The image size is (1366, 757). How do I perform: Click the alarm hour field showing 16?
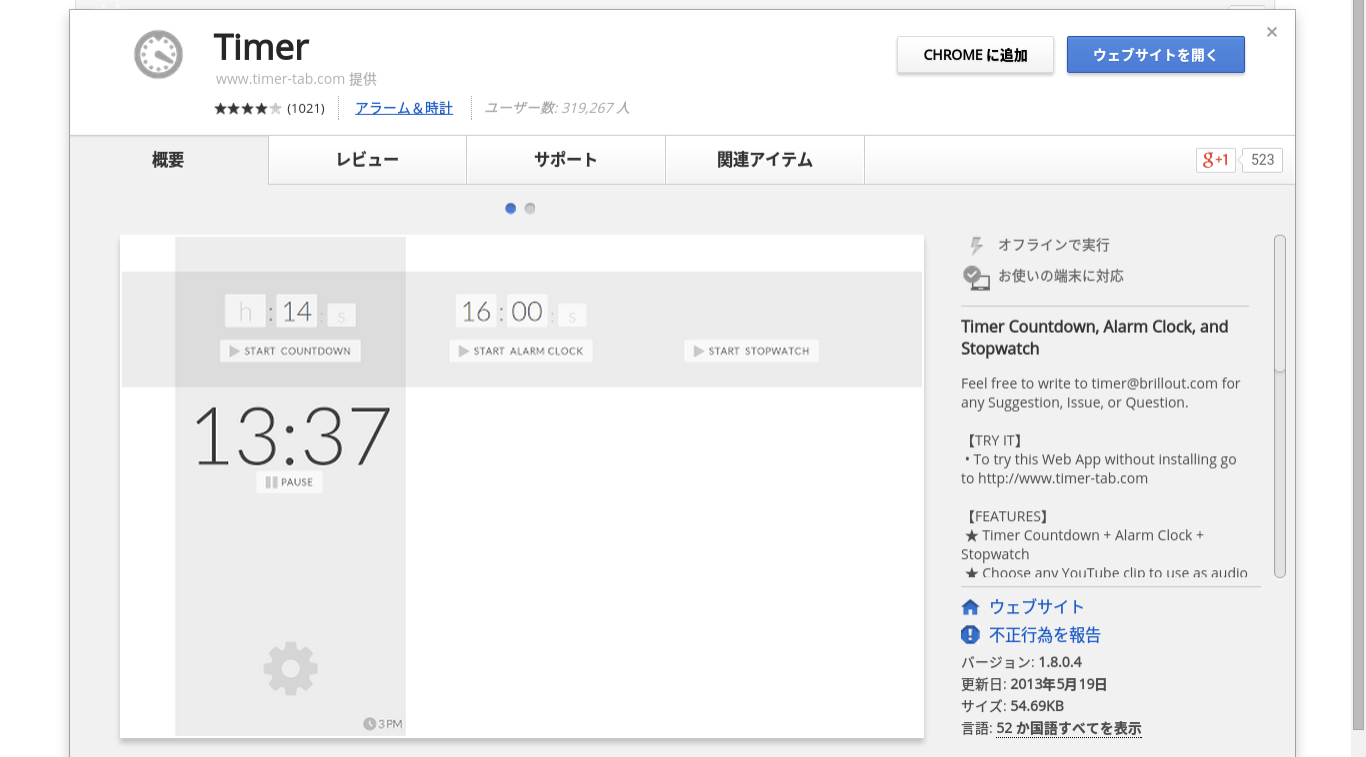[x=476, y=312]
